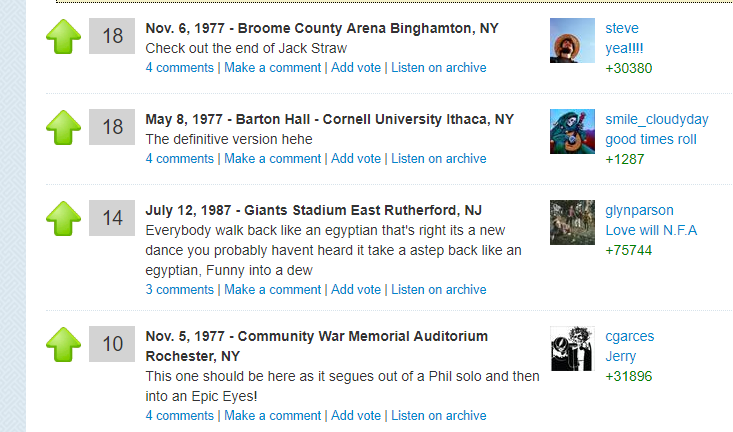View 4 comments on Broome County show
The image size is (733, 432).
coord(180,68)
